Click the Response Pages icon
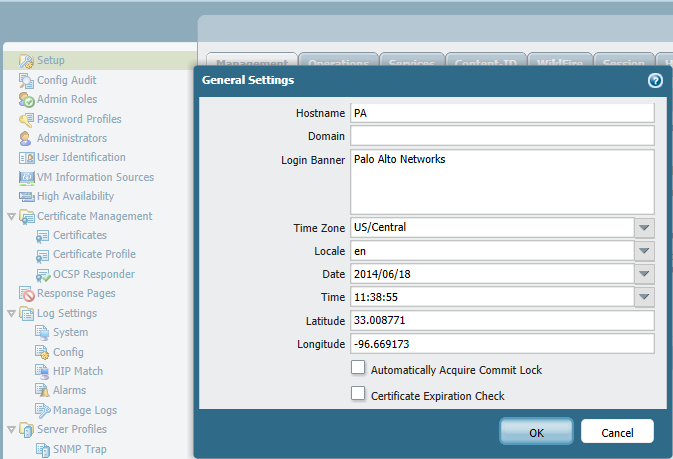The height and width of the screenshot is (459, 673). pos(27,294)
